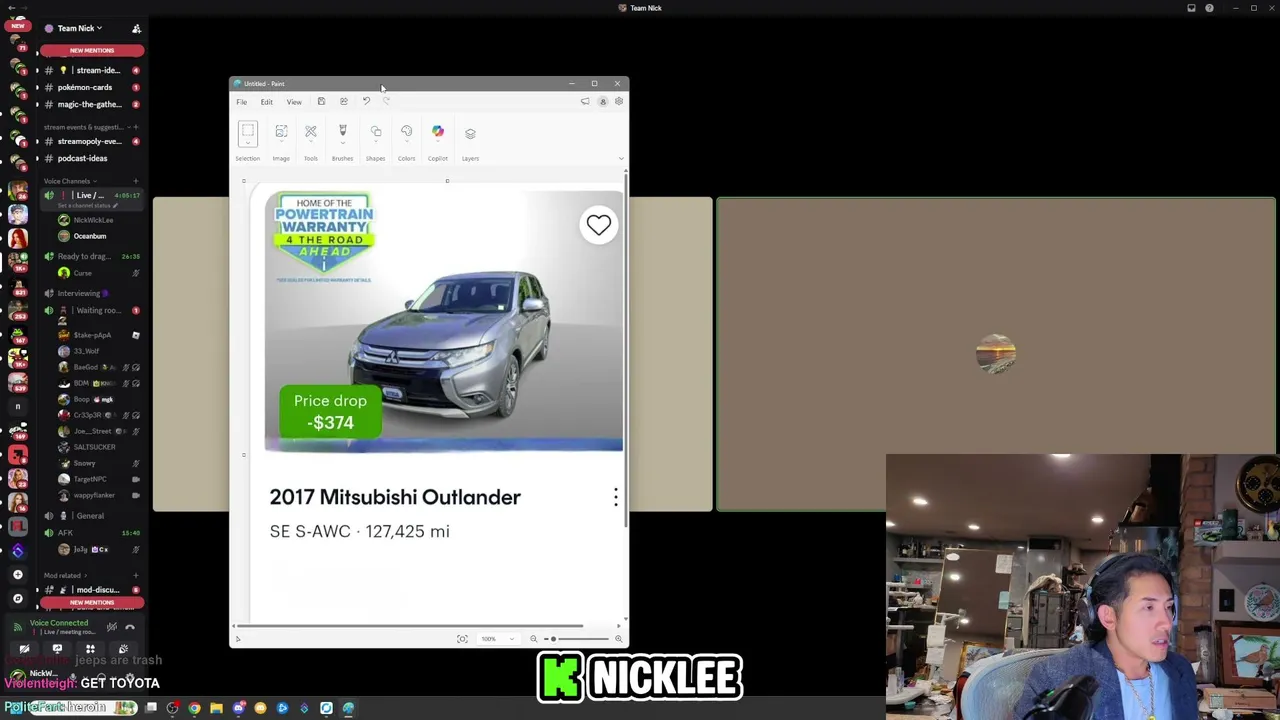Click the zoom out icon in Paint
This screenshot has width=1280, height=720.
tap(533, 639)
